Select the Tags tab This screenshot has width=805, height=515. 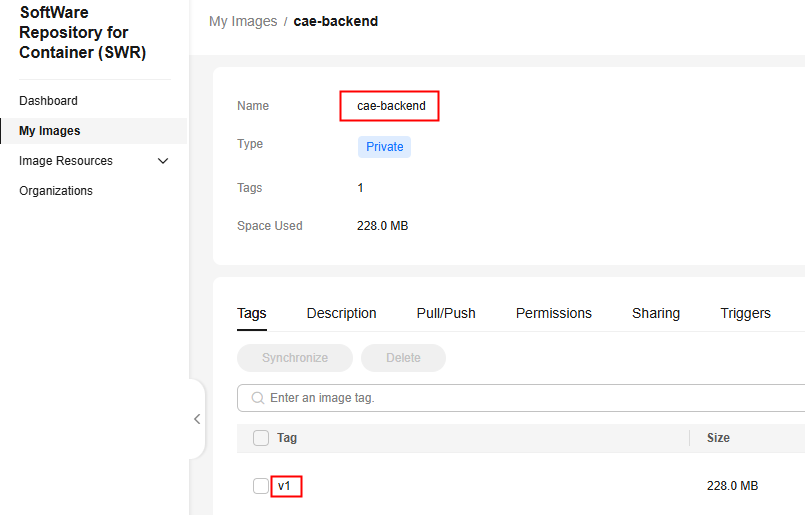[x=252, y=313]
